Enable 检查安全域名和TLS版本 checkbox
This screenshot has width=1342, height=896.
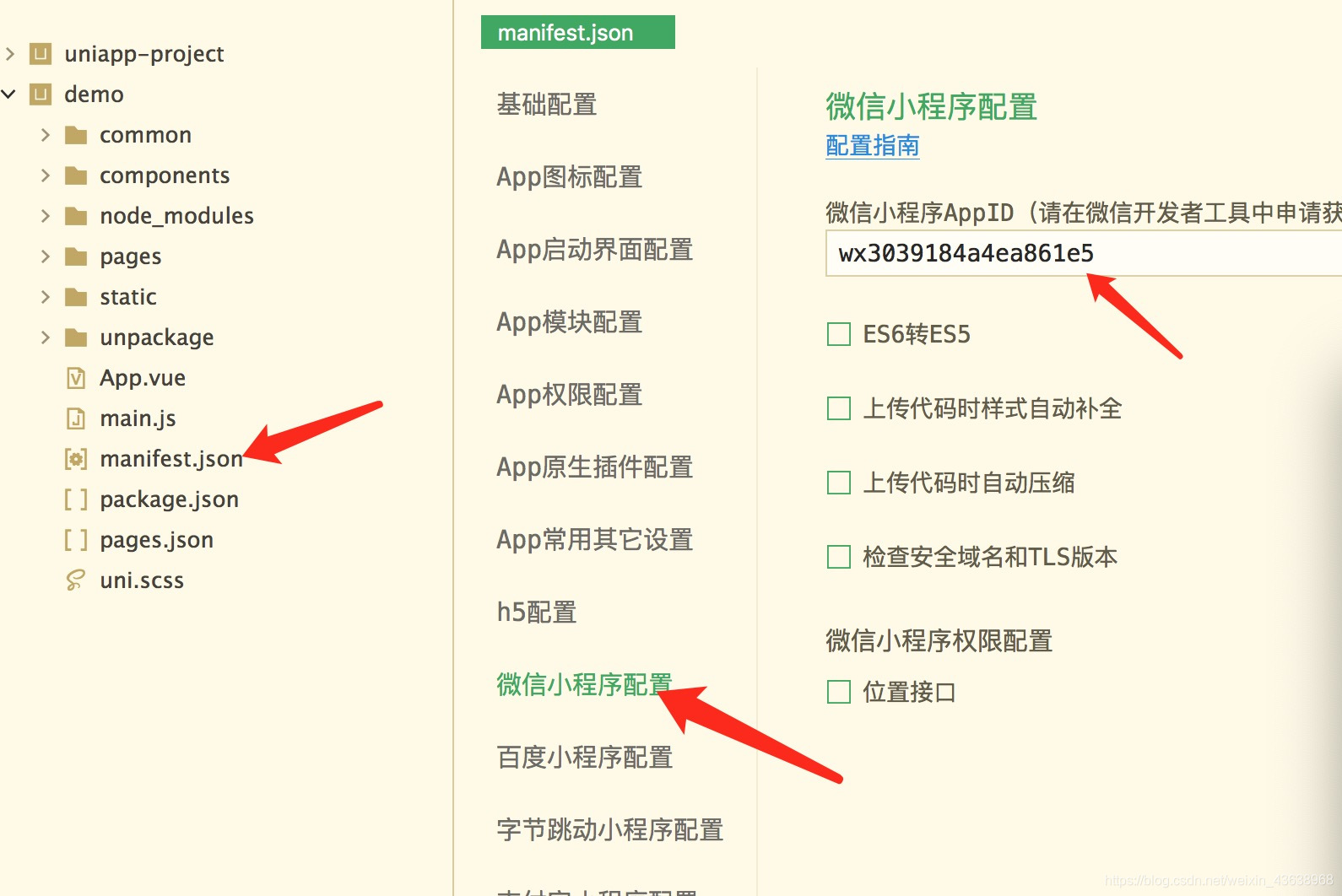[839, 557]
